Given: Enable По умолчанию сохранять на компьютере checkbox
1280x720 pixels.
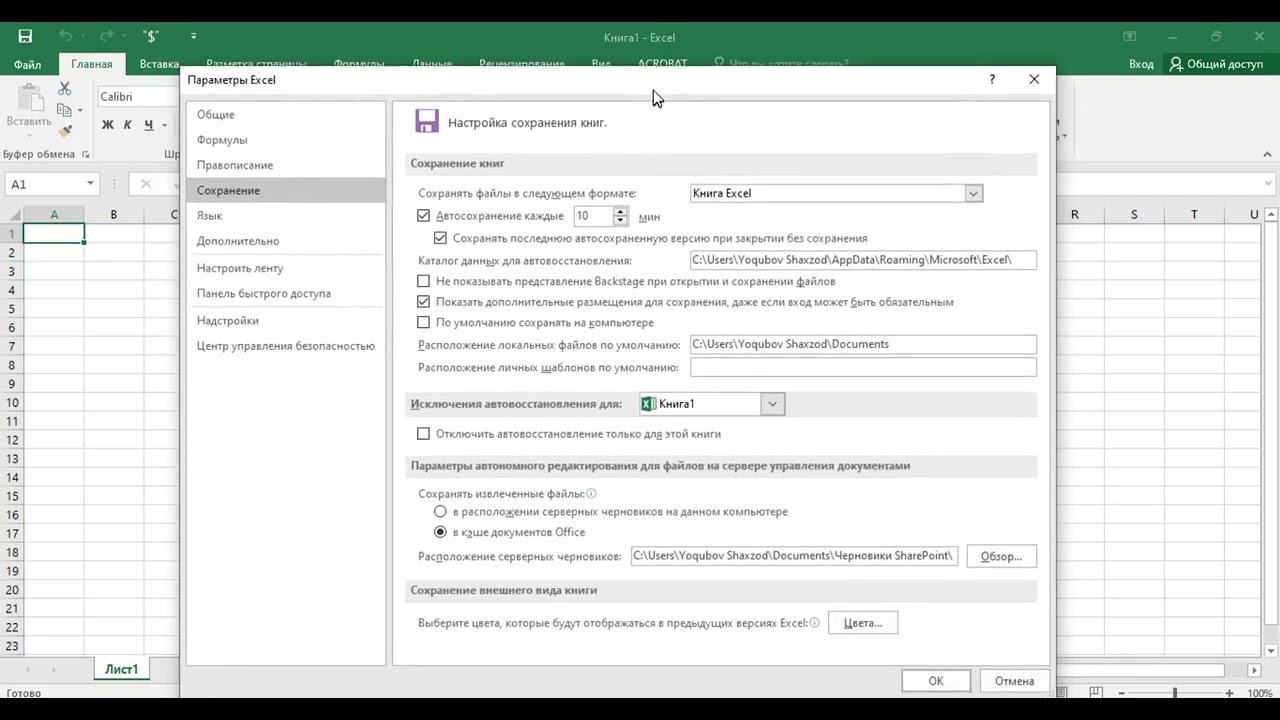Looking at the screenshot, I should pyautogui.click(x=423, y=322).
